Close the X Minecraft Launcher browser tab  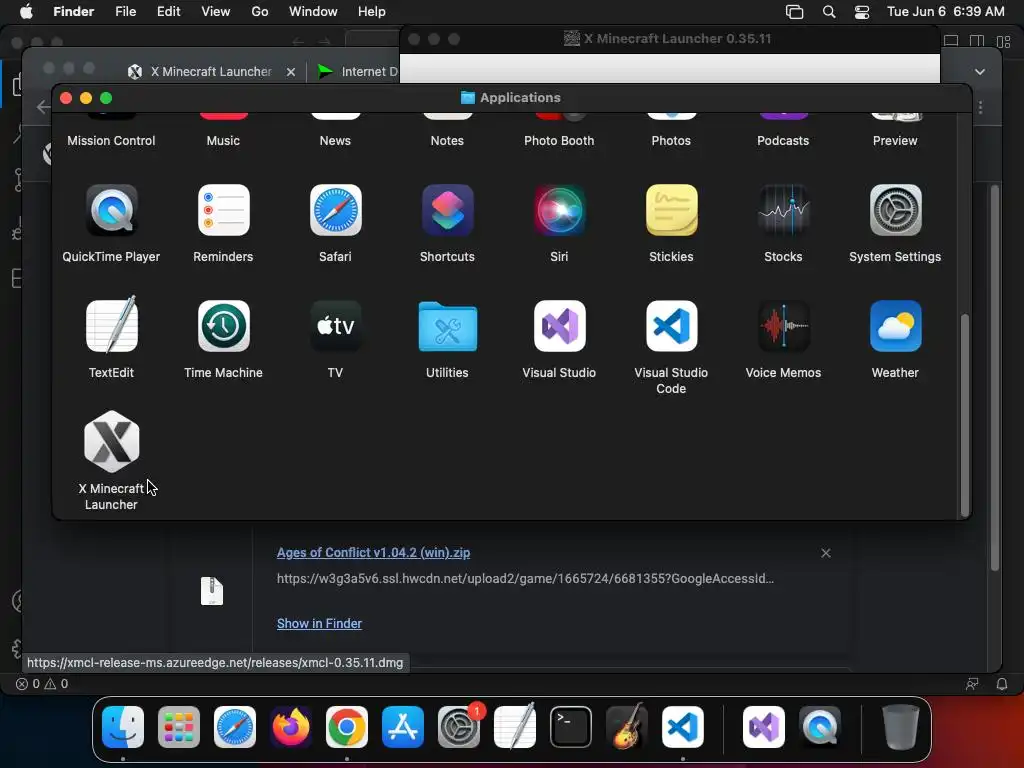tap(291, 72)
